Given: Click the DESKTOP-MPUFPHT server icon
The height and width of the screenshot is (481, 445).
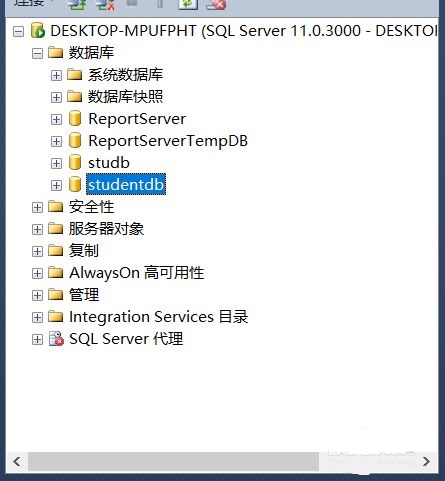Looking at the screenshot, I should click(x=38, y=31).
